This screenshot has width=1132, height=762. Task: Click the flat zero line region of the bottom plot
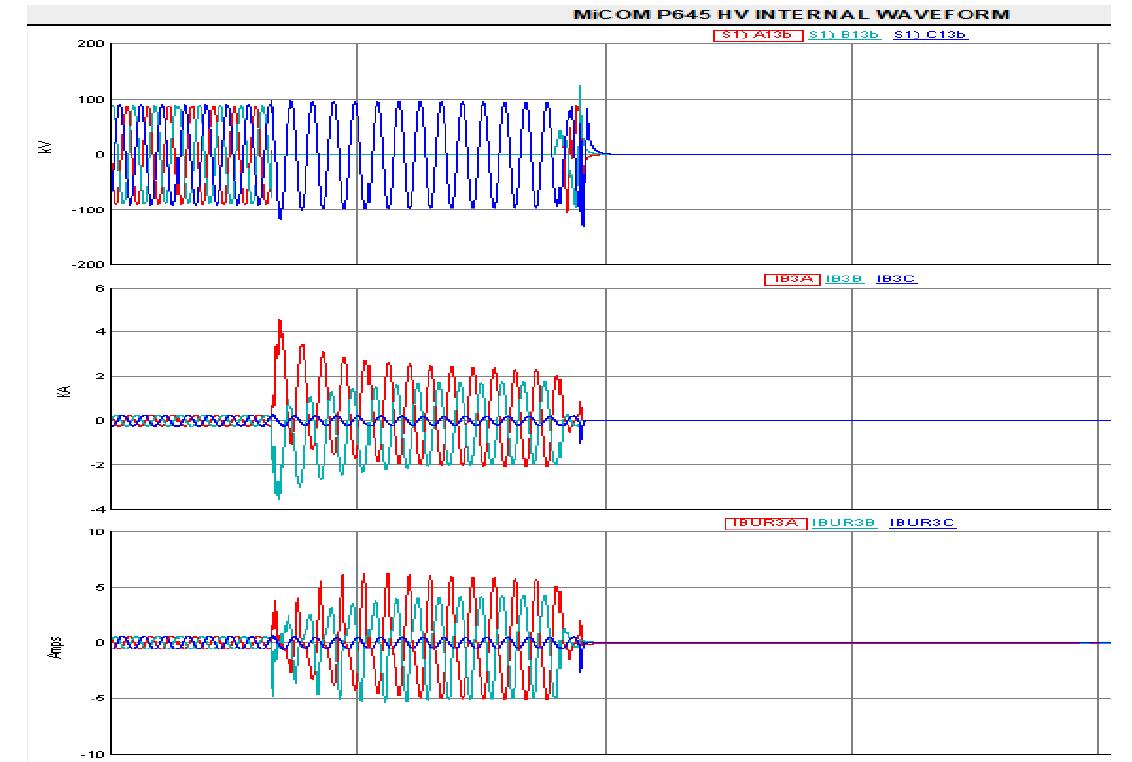[x=850, y=644]
